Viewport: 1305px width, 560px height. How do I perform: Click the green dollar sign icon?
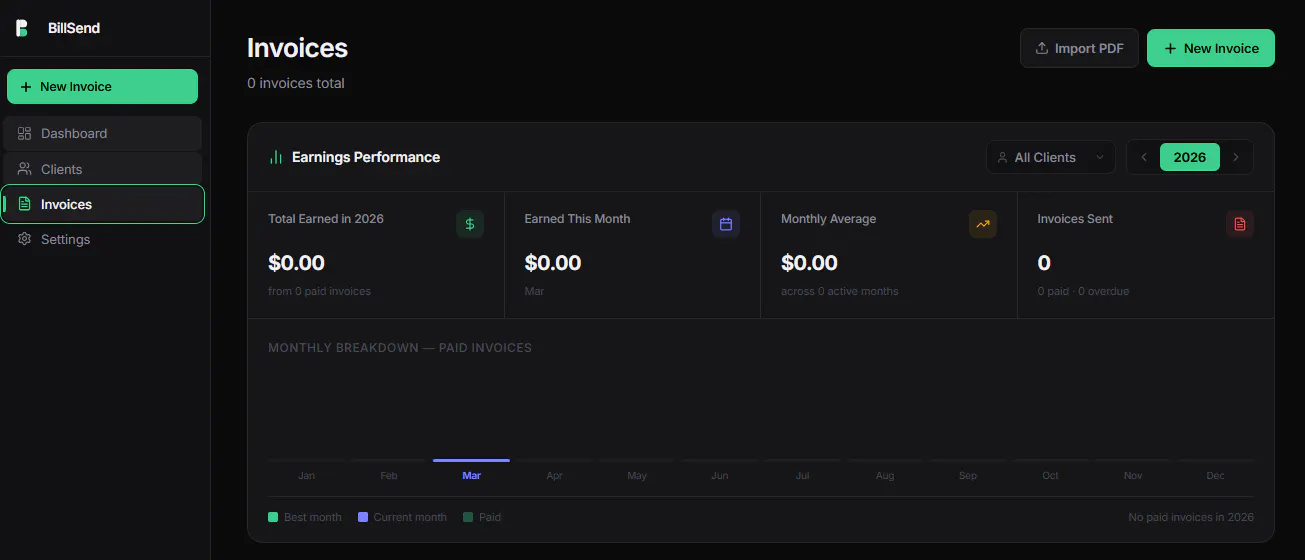[470, 224]
